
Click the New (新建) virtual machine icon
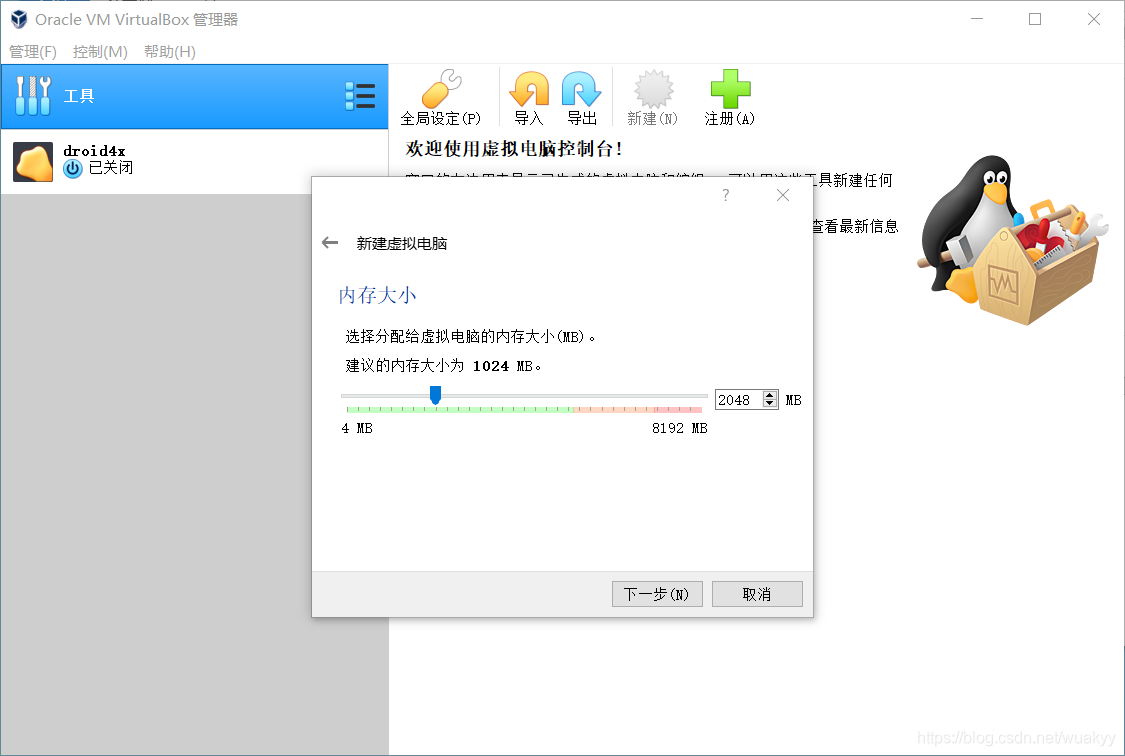tap(653, 90)
